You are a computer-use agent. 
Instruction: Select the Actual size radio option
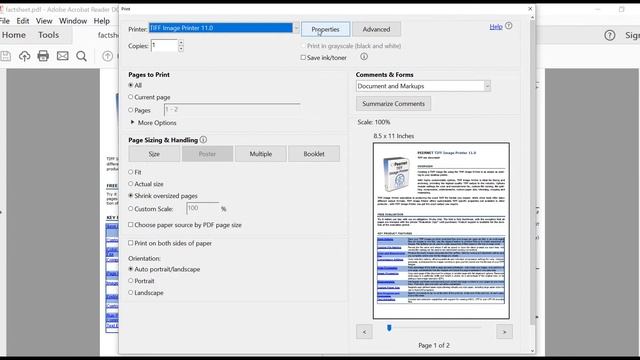coord(131,184)
